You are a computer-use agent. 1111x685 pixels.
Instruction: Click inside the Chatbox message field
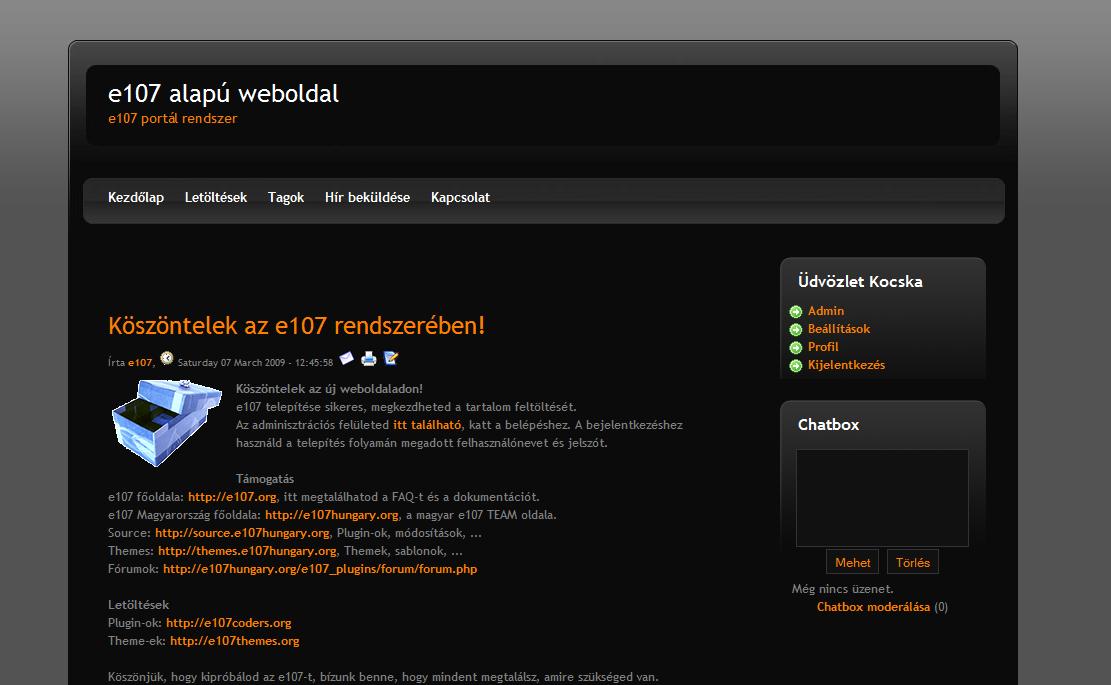[x=882, y=497]
